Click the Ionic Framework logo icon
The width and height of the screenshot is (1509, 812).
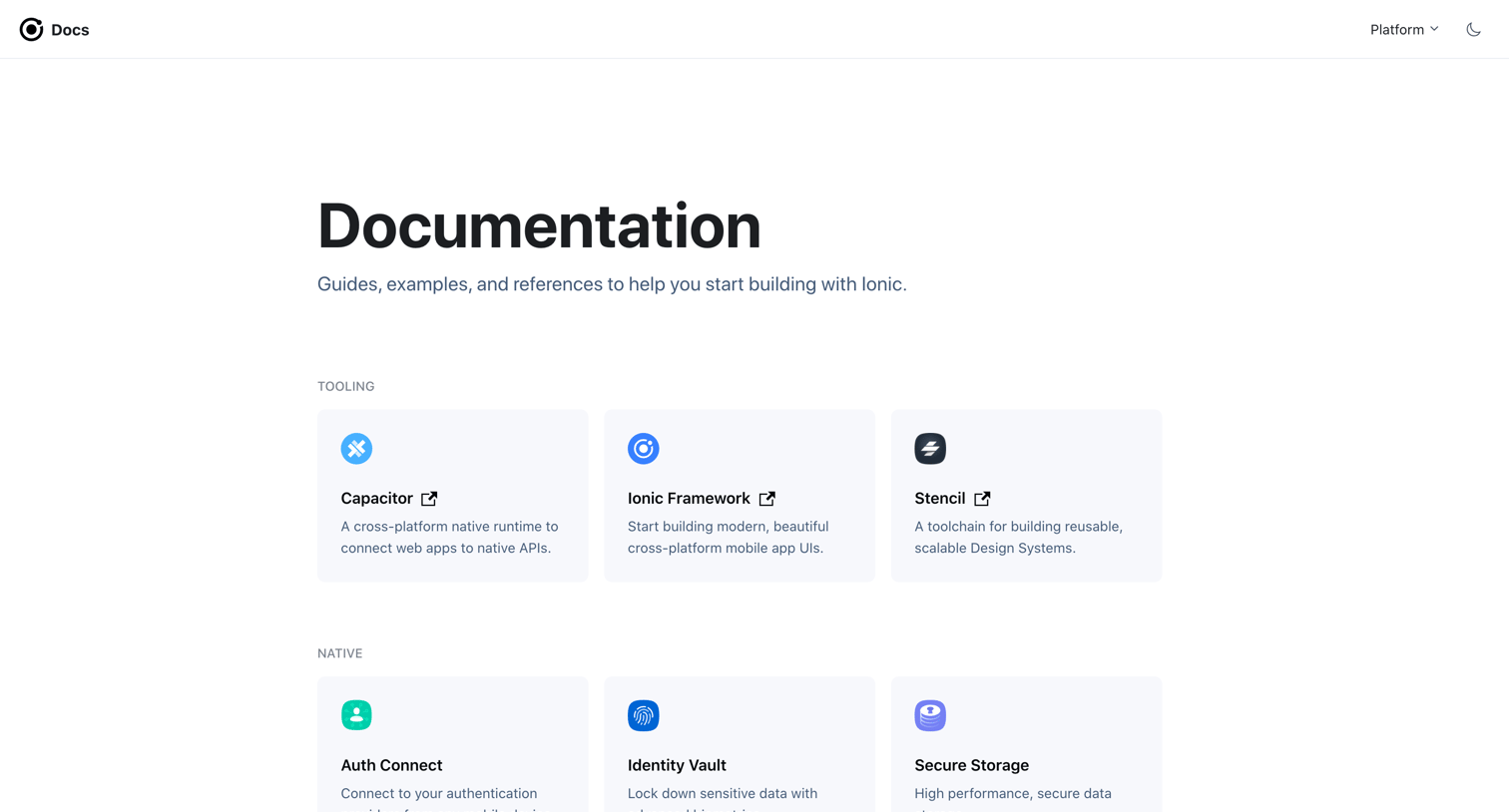click(x=644, y=449)
